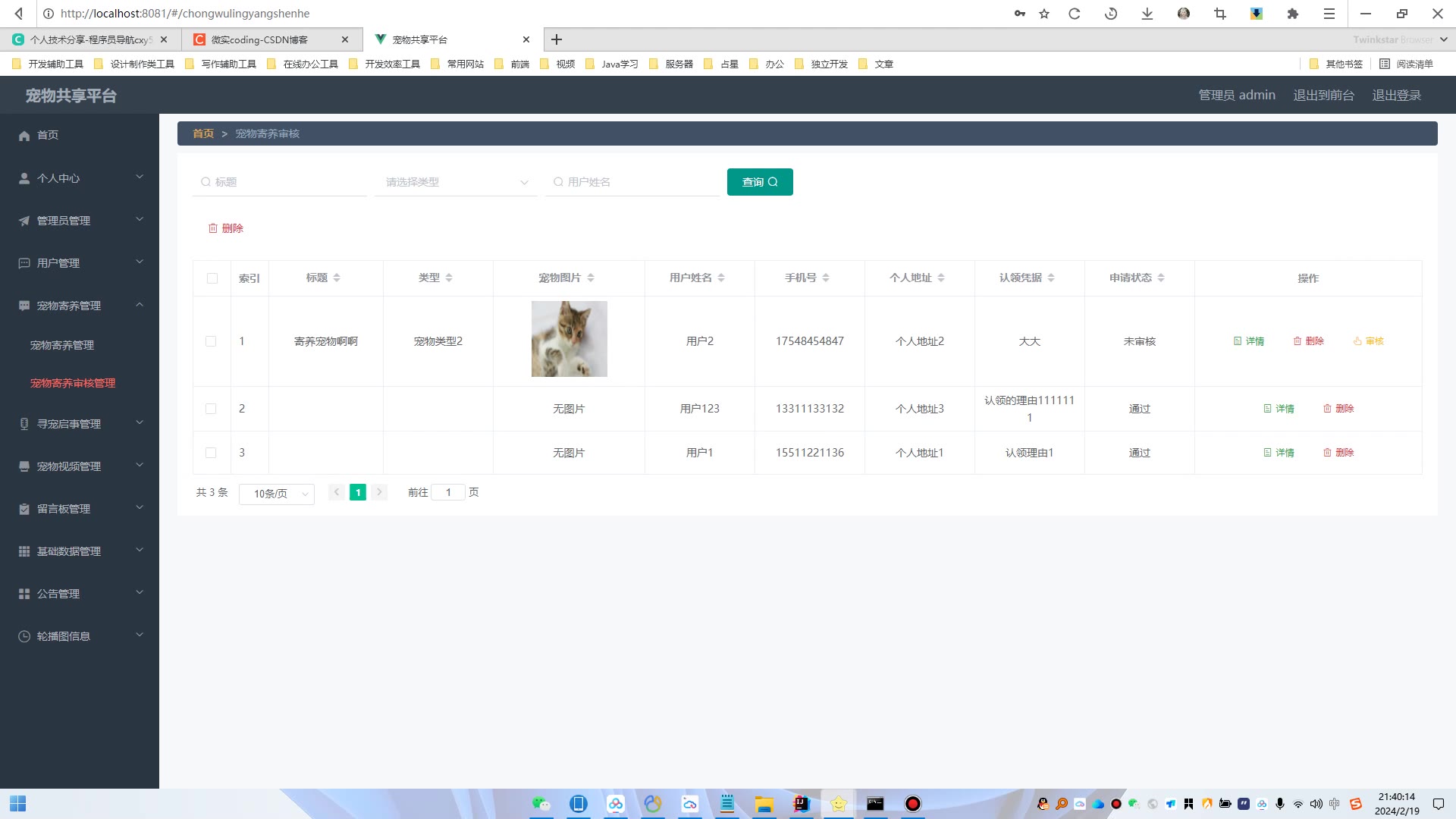
Task: Click the 公告管理 squares icon
Action: coord(24,594)
